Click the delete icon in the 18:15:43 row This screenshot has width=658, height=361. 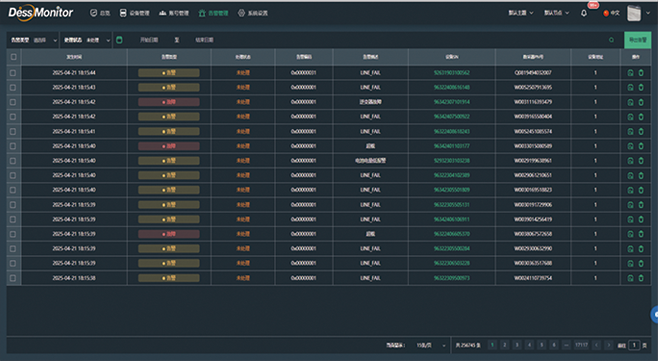point(641,87)
